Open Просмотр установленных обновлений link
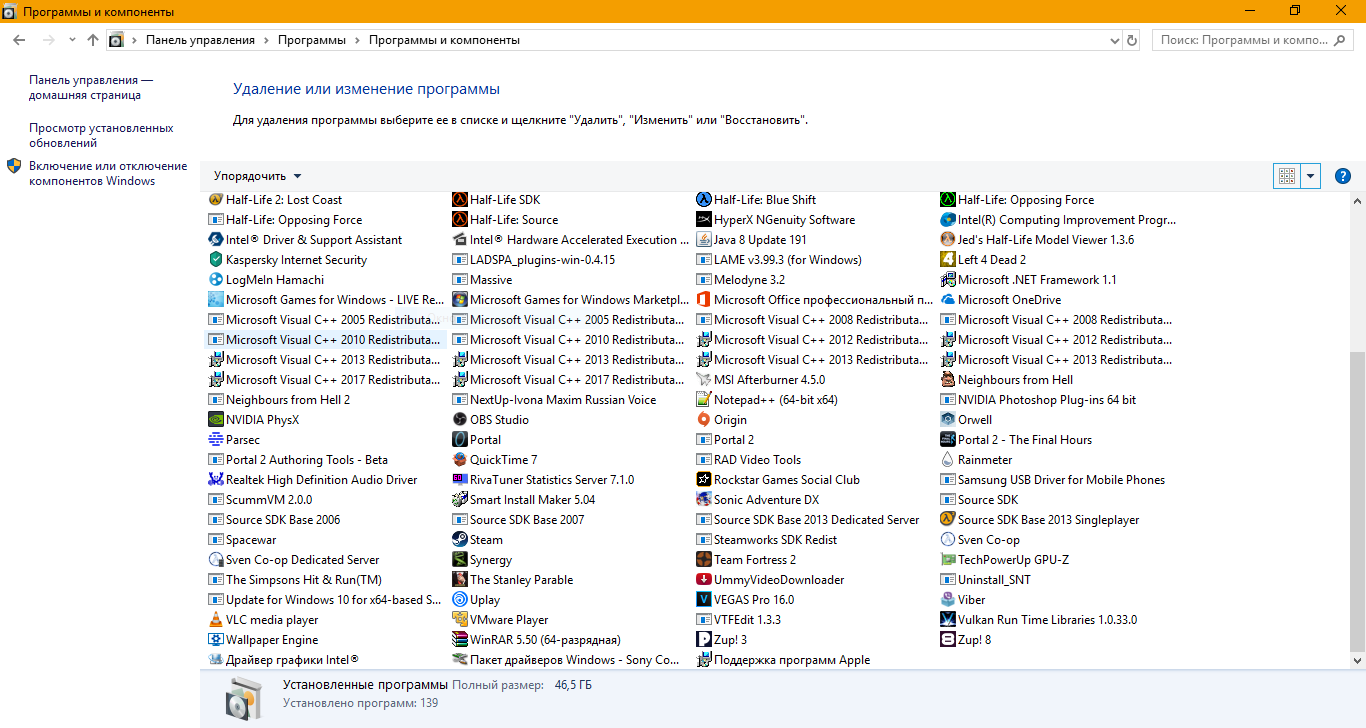Screen dimensions: 1366x728 tap(101, 136)
